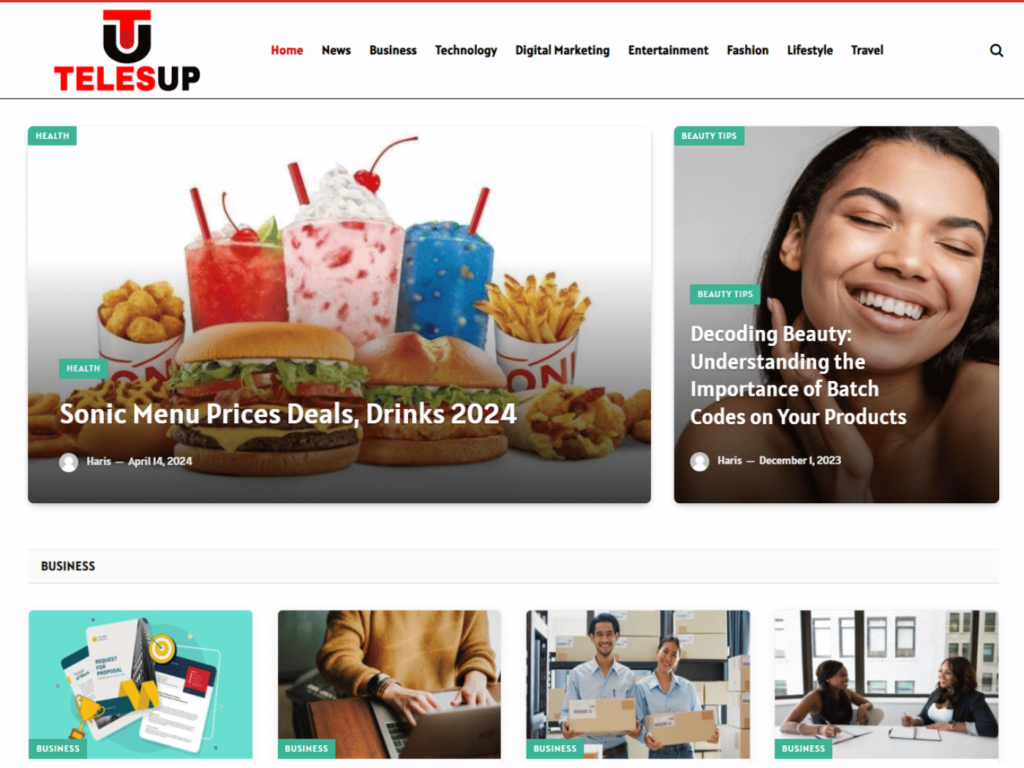The image size is (1024, 768).
Task: Open the search magnifier icon
Action: coord(996,50)
